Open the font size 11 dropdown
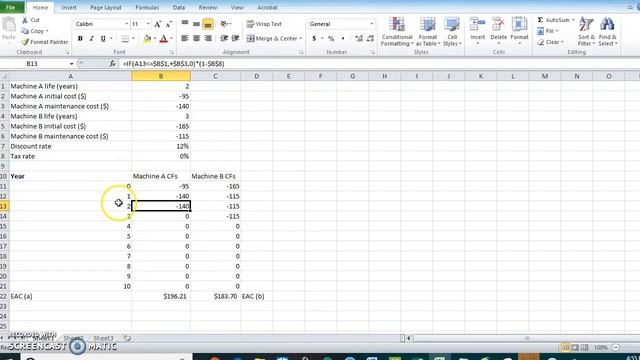This screenshot has height=360, width=640. click(x=148, y=24)
